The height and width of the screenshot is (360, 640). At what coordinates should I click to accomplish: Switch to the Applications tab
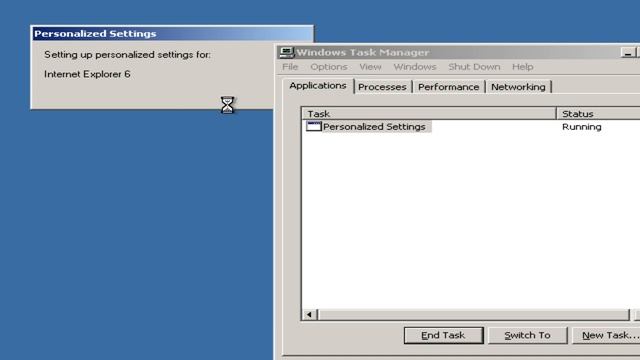(x=318, y=86)
